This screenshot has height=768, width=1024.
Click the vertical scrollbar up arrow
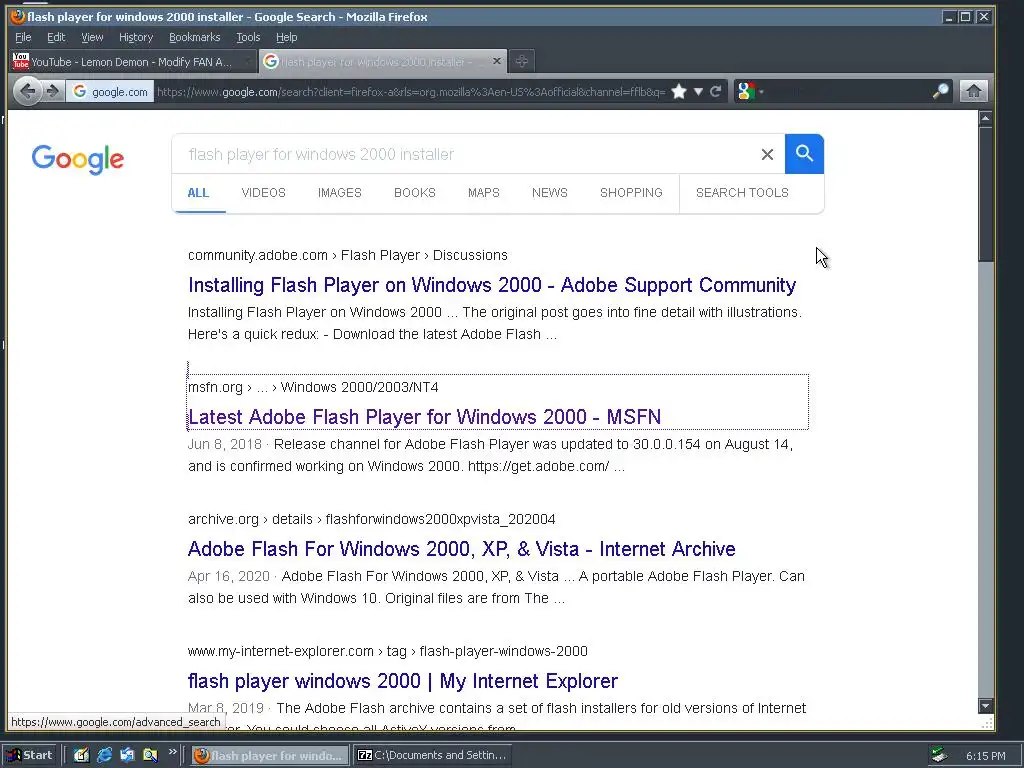(985, 118)
